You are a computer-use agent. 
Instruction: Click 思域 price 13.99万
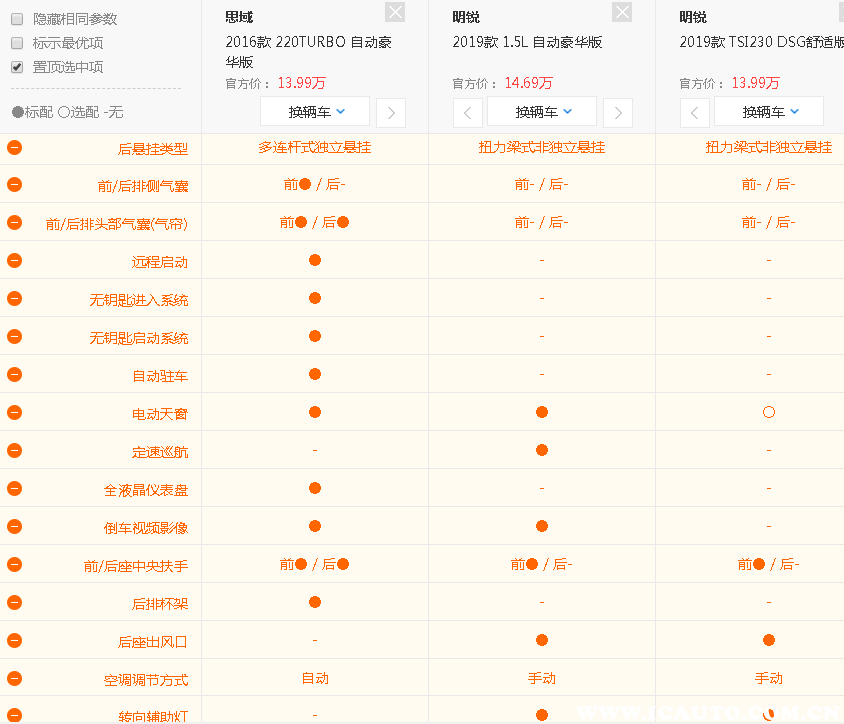coord(302,83)
